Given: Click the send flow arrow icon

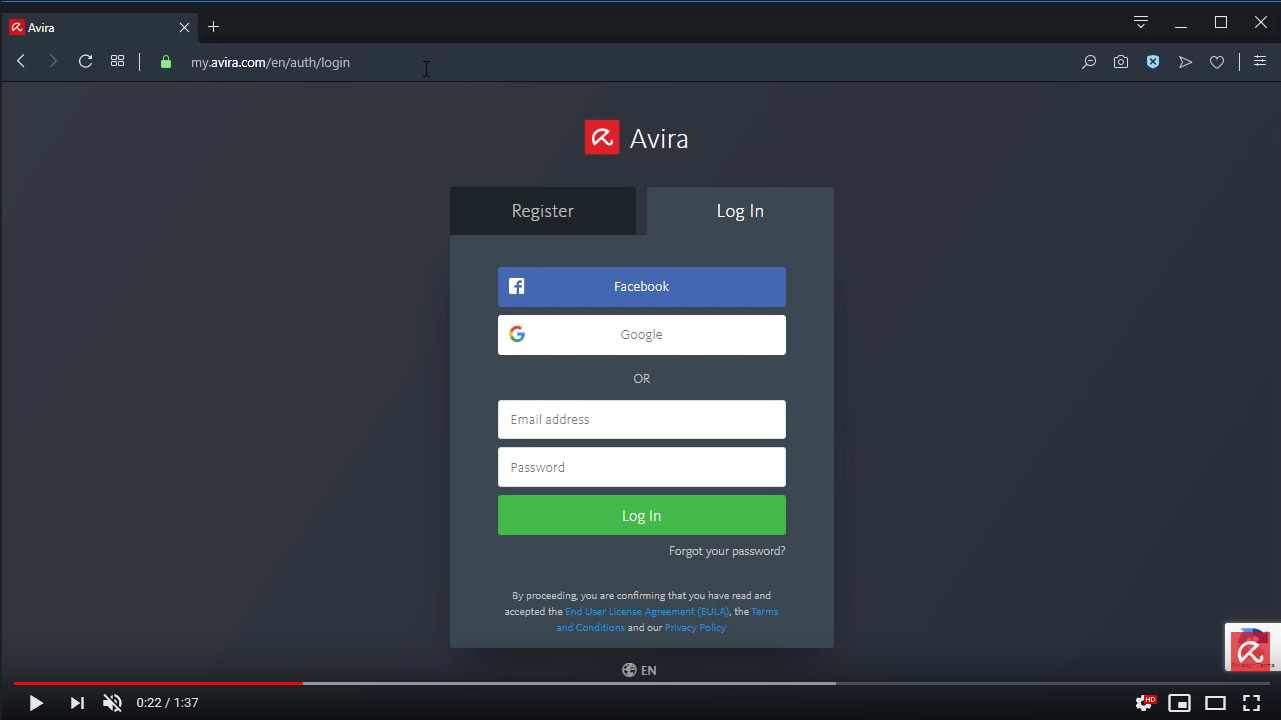Looking at the screenshot, I should pos(1185,62).
